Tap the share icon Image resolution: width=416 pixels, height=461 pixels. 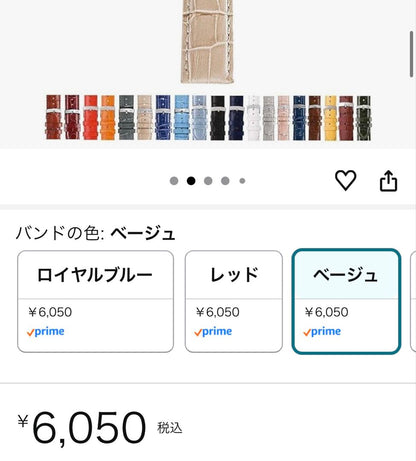[x=389, y=181]
